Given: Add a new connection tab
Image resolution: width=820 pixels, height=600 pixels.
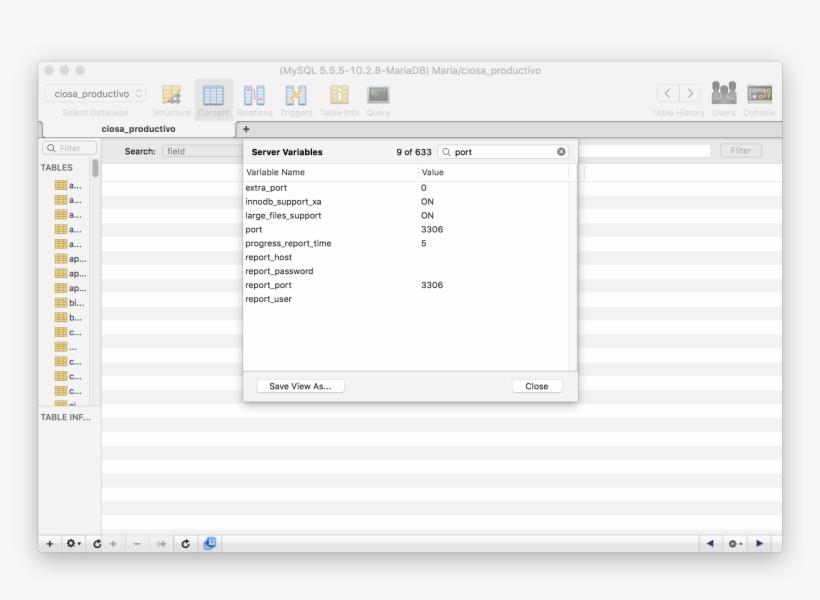Looking at the screenshot, I should [246, 129].
